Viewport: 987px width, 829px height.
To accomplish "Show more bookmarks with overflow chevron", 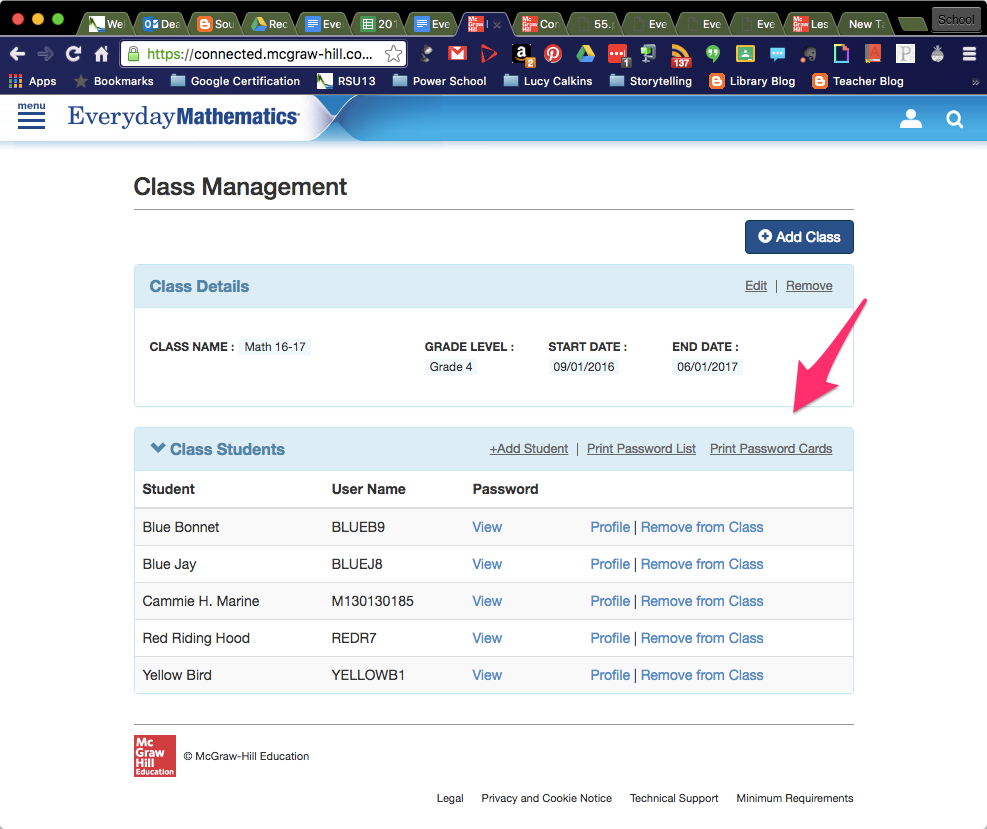I will [975, 82].
